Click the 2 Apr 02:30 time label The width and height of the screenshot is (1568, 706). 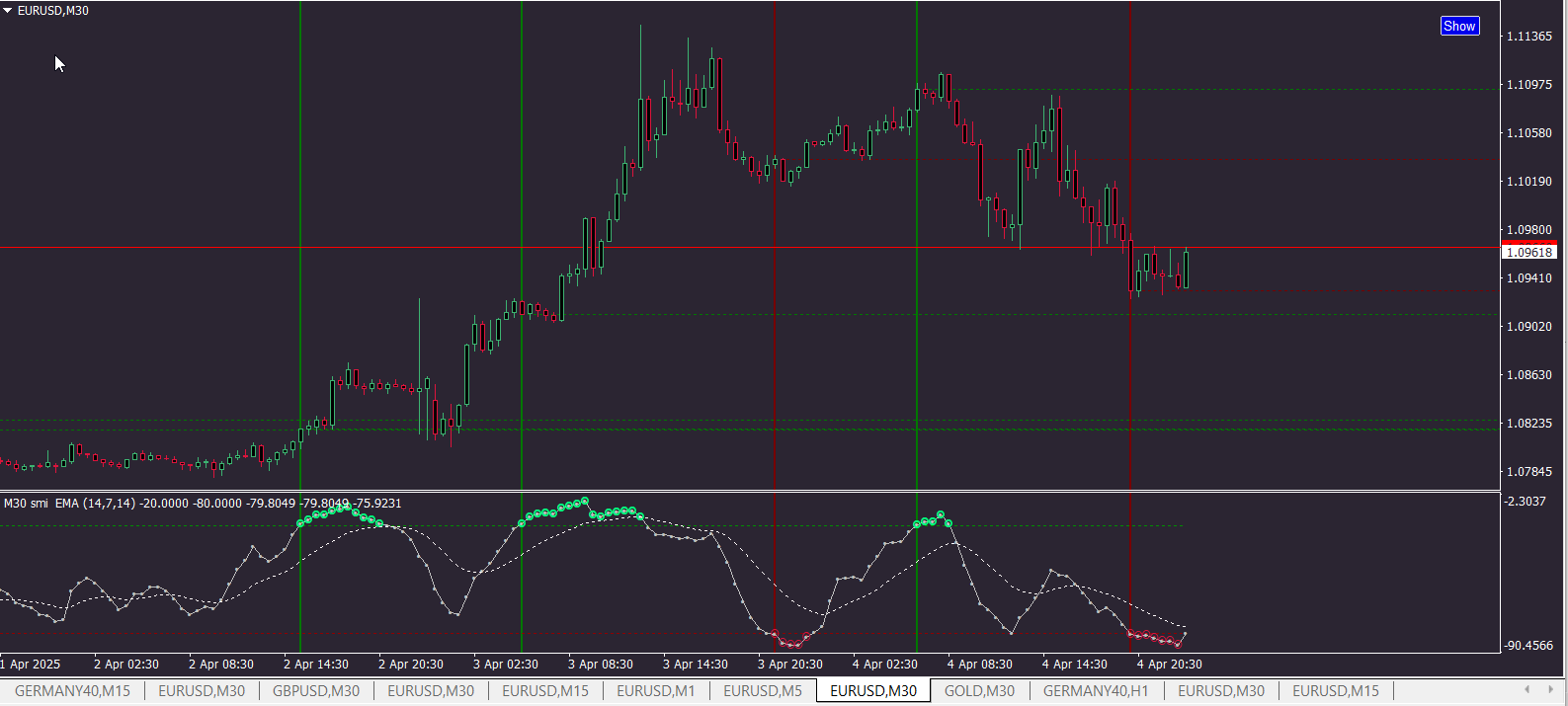pos(126,665)
